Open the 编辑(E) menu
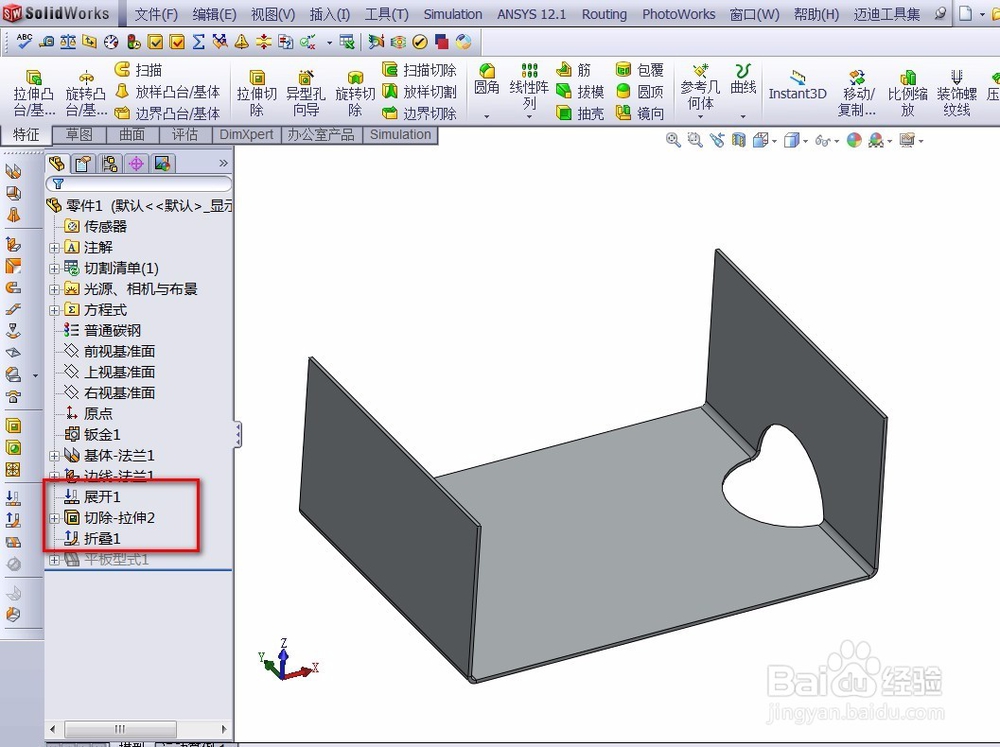 coord(214,14)
